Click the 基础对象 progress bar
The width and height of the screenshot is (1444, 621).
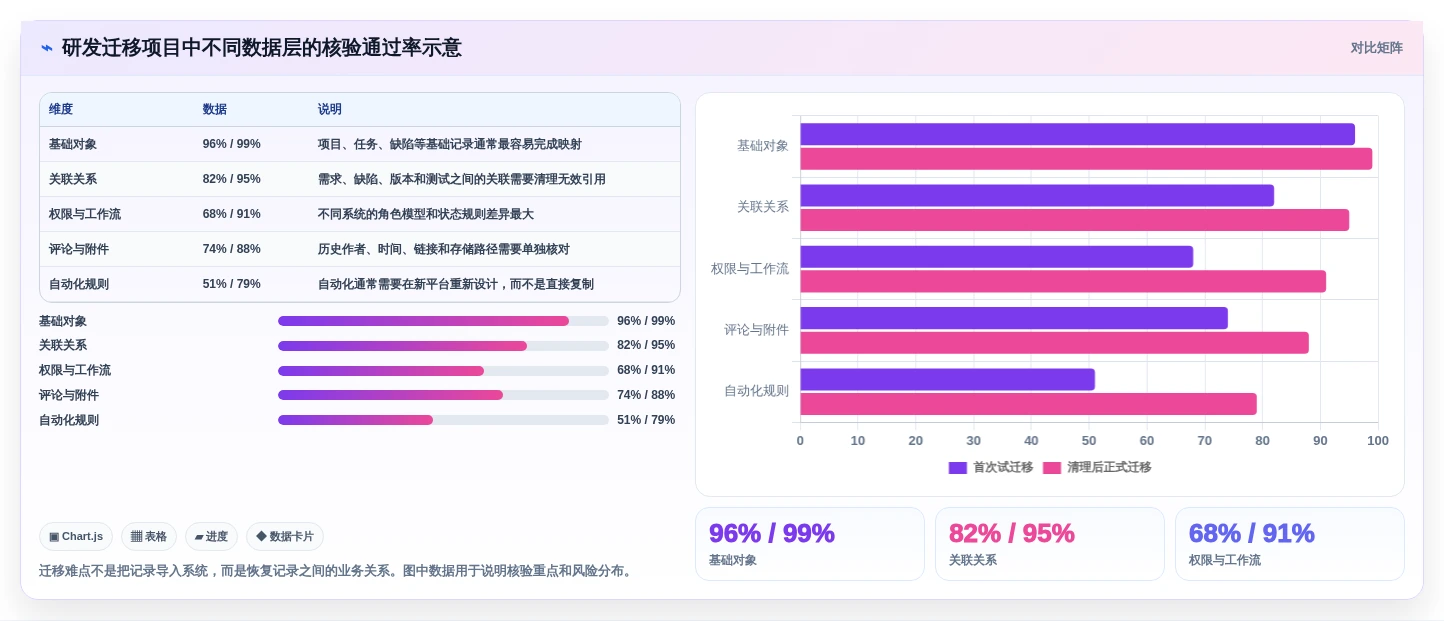click(x=443, y=321)
